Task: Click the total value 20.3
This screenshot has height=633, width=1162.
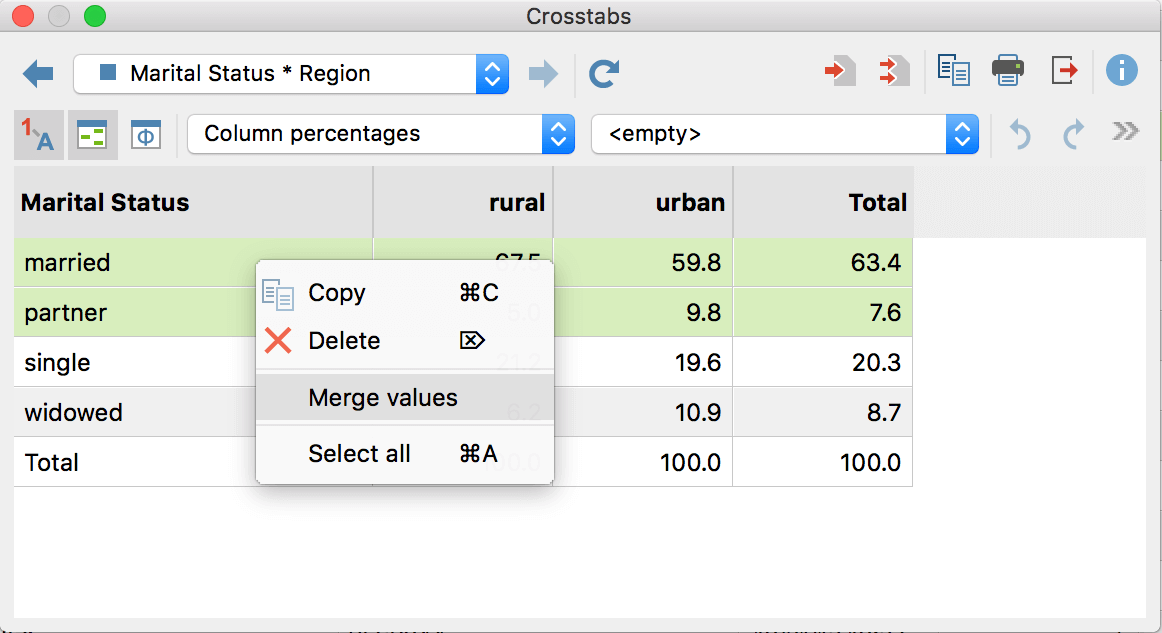Action: point(876,362)
